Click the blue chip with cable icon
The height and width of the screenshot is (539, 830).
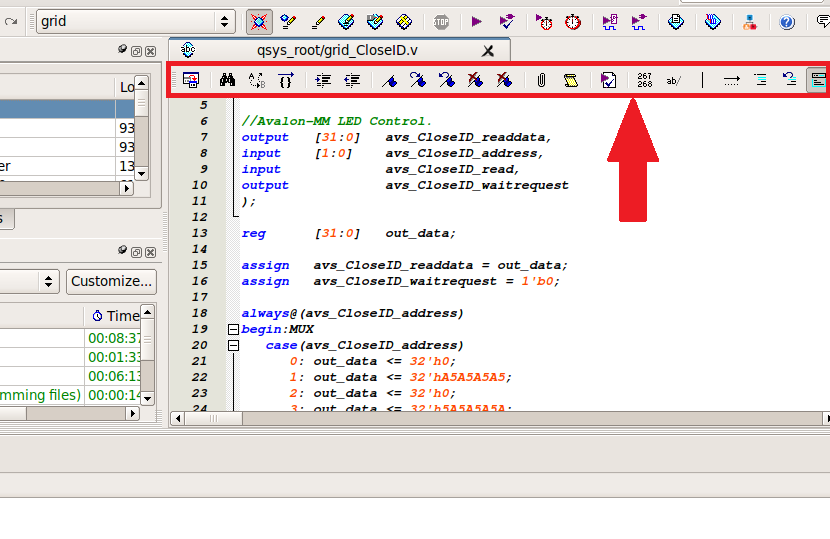click(x=712, y=22)
